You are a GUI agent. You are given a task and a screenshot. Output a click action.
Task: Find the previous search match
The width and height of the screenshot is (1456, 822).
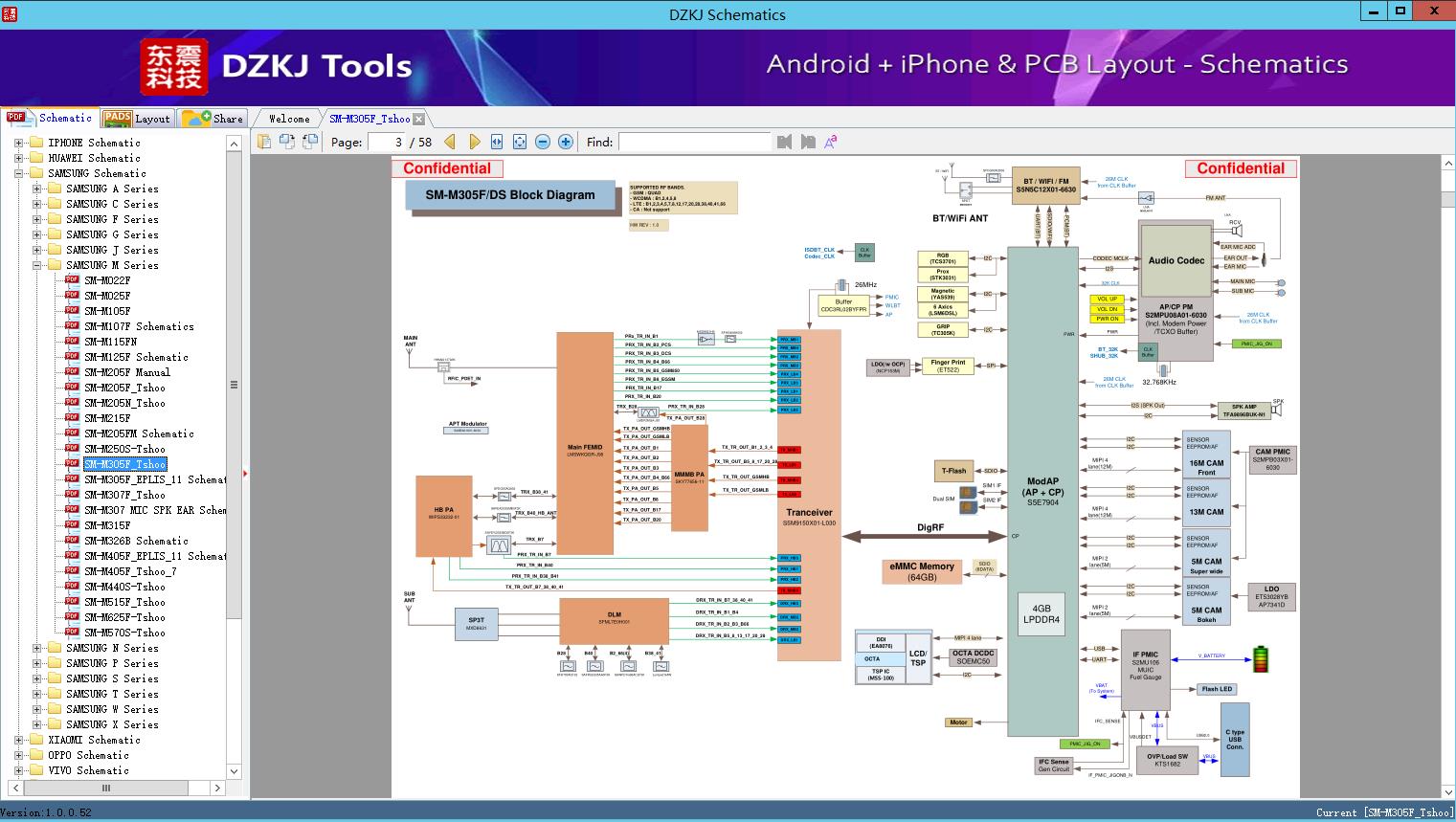[785, 142]
